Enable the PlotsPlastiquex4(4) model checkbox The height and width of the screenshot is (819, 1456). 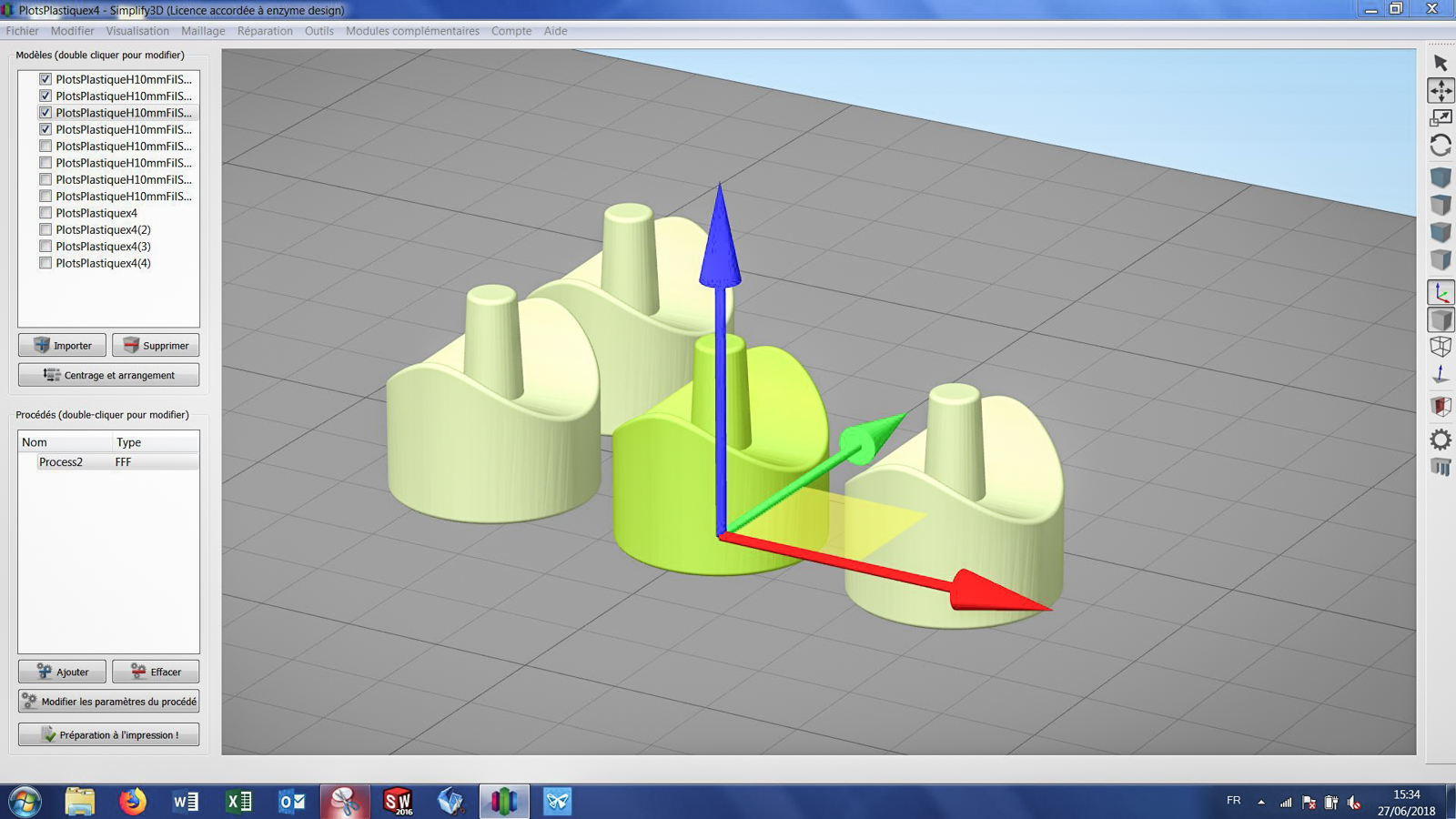(45, 263)
